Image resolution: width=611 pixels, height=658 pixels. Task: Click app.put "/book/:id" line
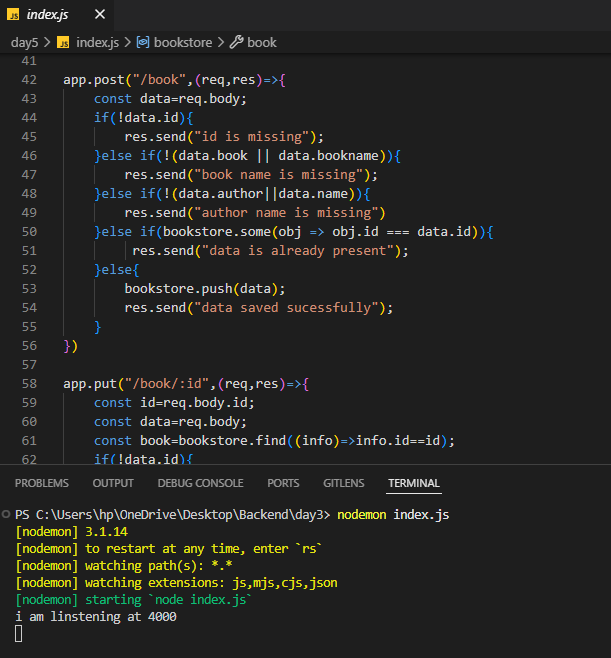pos(186,384)
